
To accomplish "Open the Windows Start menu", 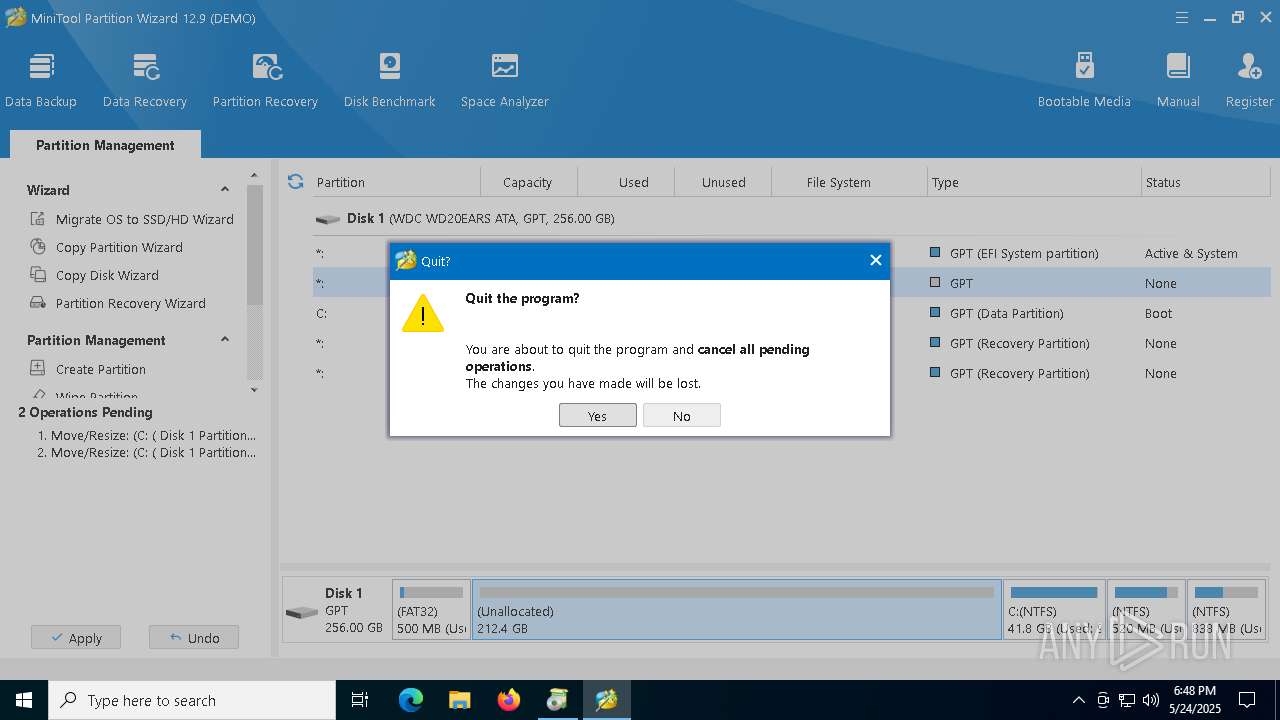I will (x=24, y=700).
